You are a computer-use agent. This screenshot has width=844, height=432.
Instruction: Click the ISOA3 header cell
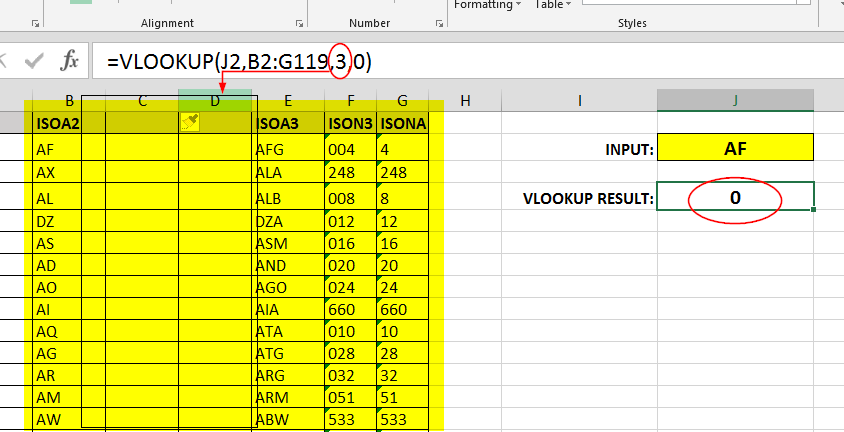(x=288, y=123)
